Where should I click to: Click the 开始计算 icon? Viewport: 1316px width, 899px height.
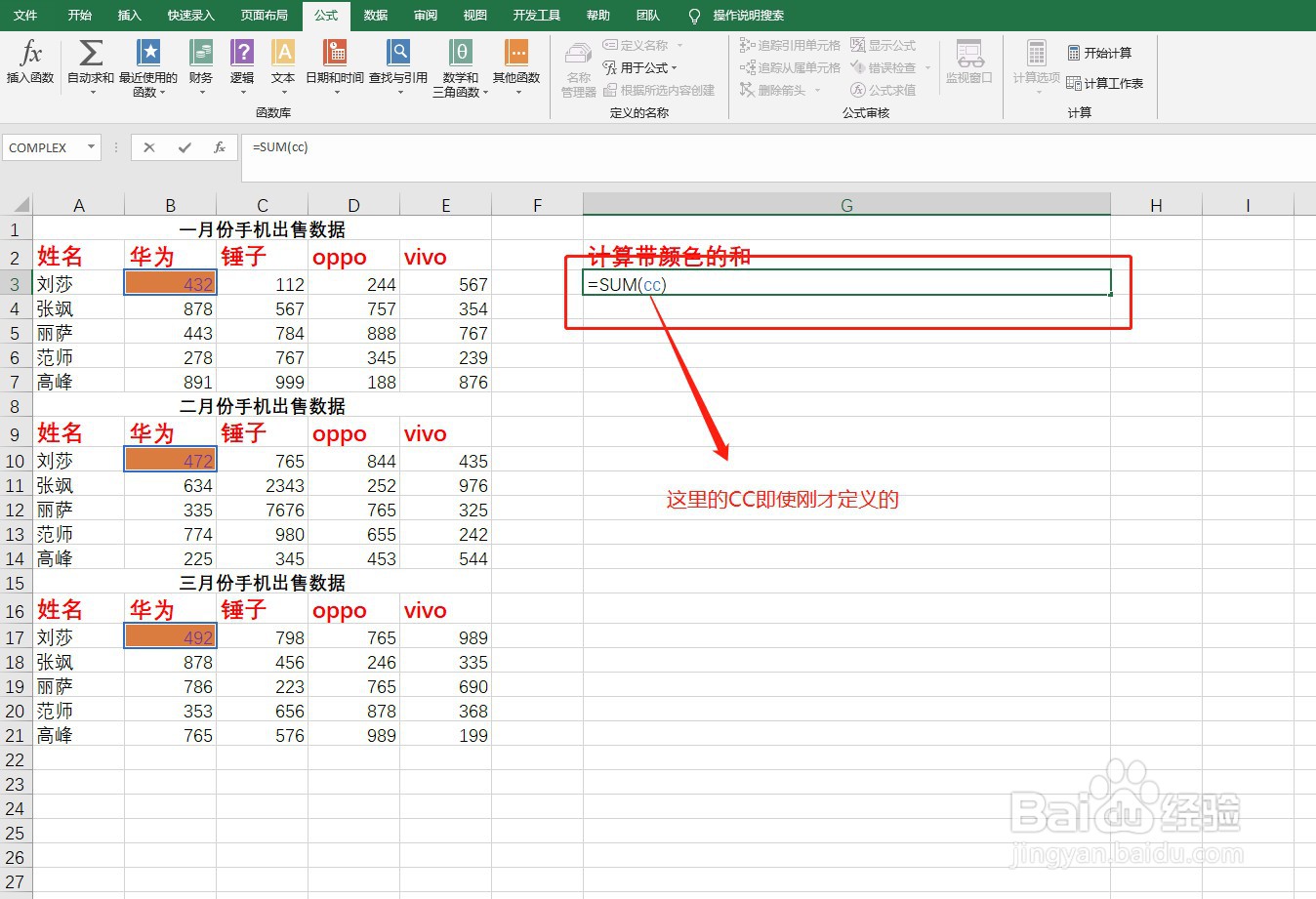point(1101,52)
